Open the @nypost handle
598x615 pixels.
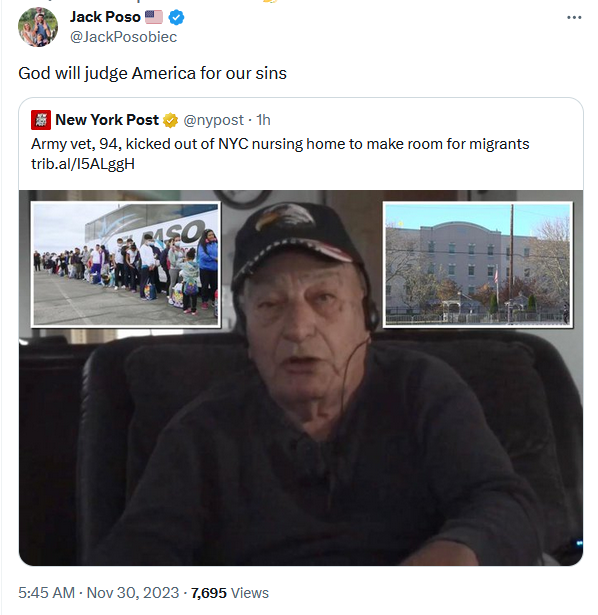(x=213, y=120)
